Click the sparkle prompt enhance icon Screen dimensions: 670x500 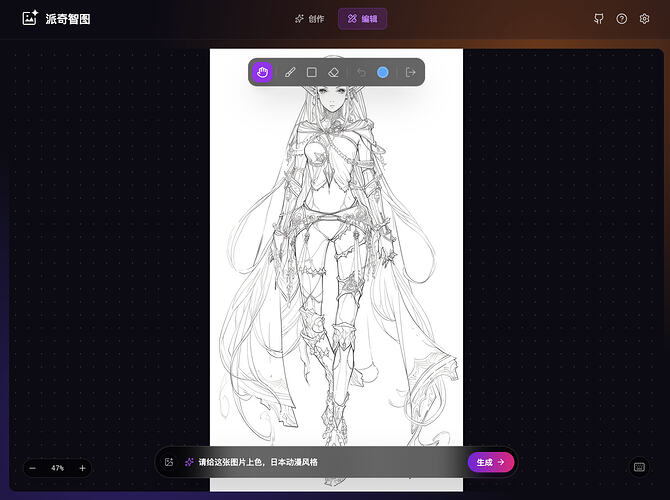189,462
